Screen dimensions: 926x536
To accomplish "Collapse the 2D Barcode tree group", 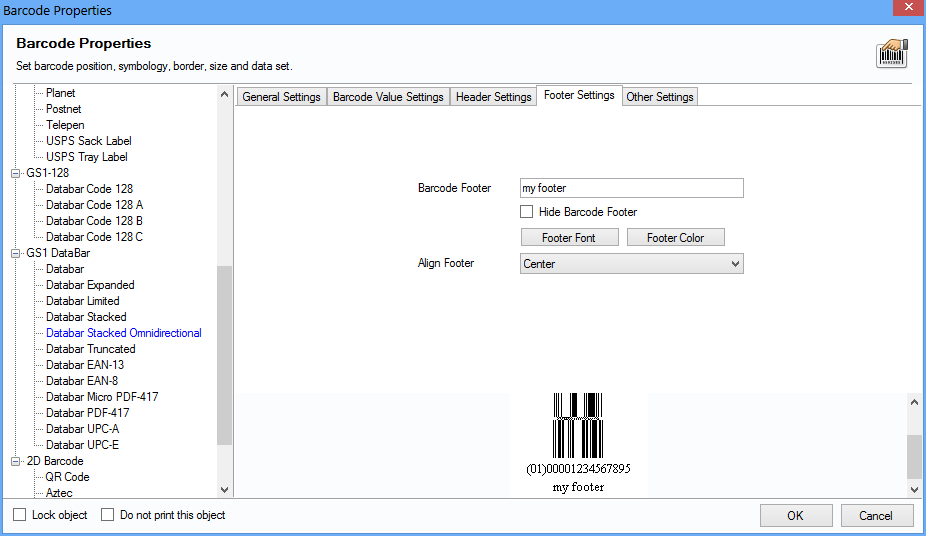I will coord(16,462).
